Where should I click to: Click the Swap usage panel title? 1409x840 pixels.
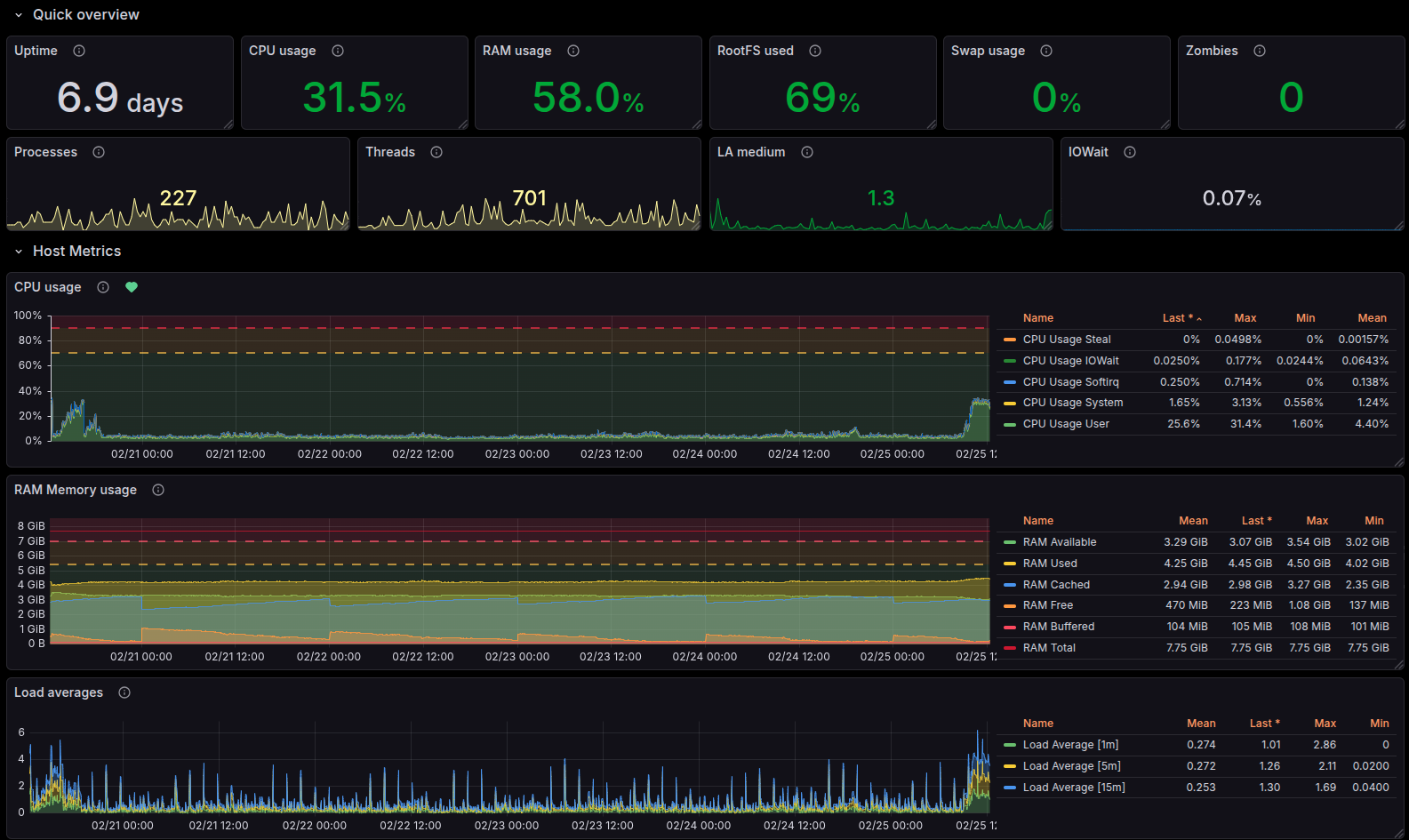988,51
